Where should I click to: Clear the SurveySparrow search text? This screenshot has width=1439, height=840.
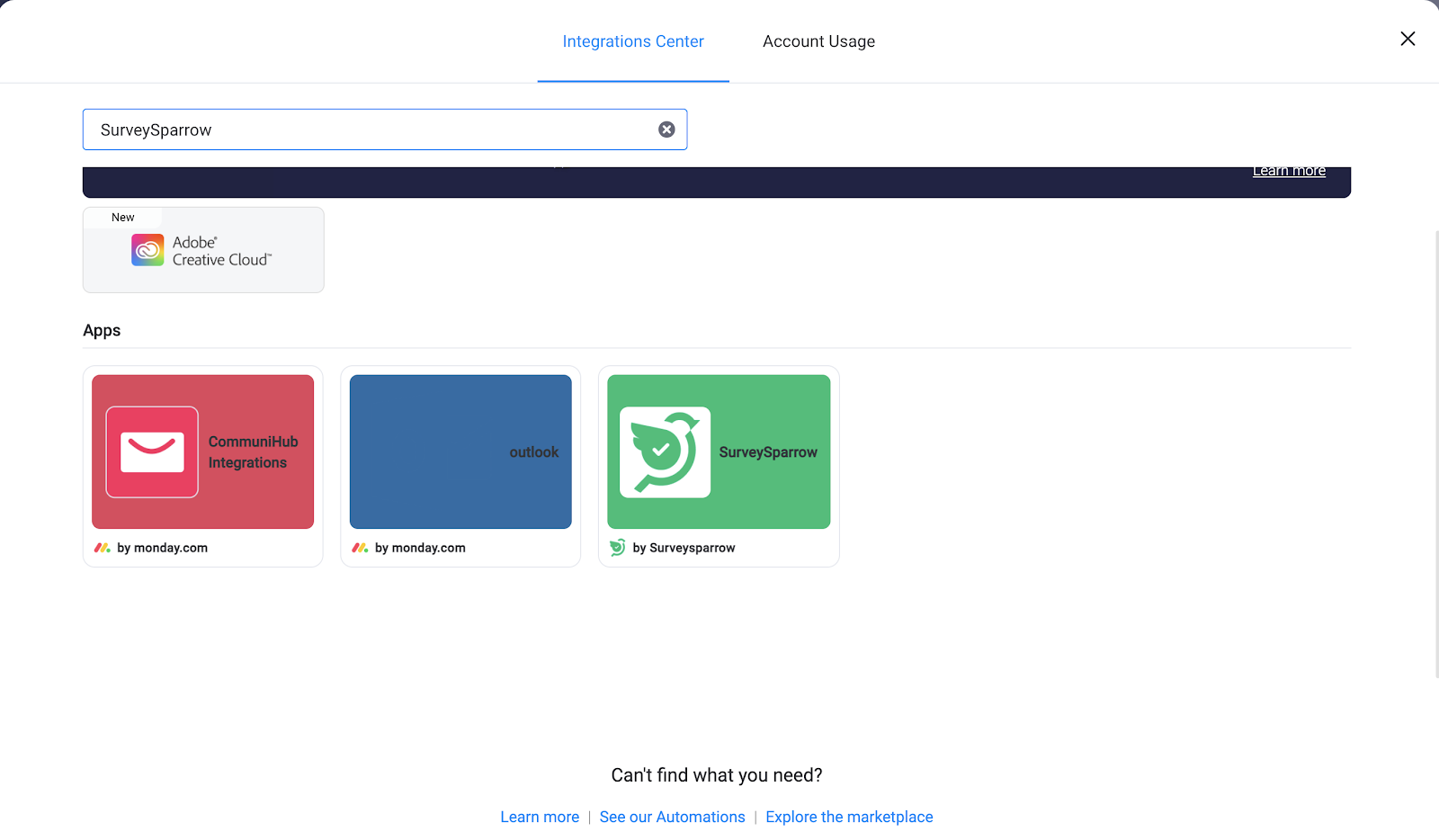(666, 130)
